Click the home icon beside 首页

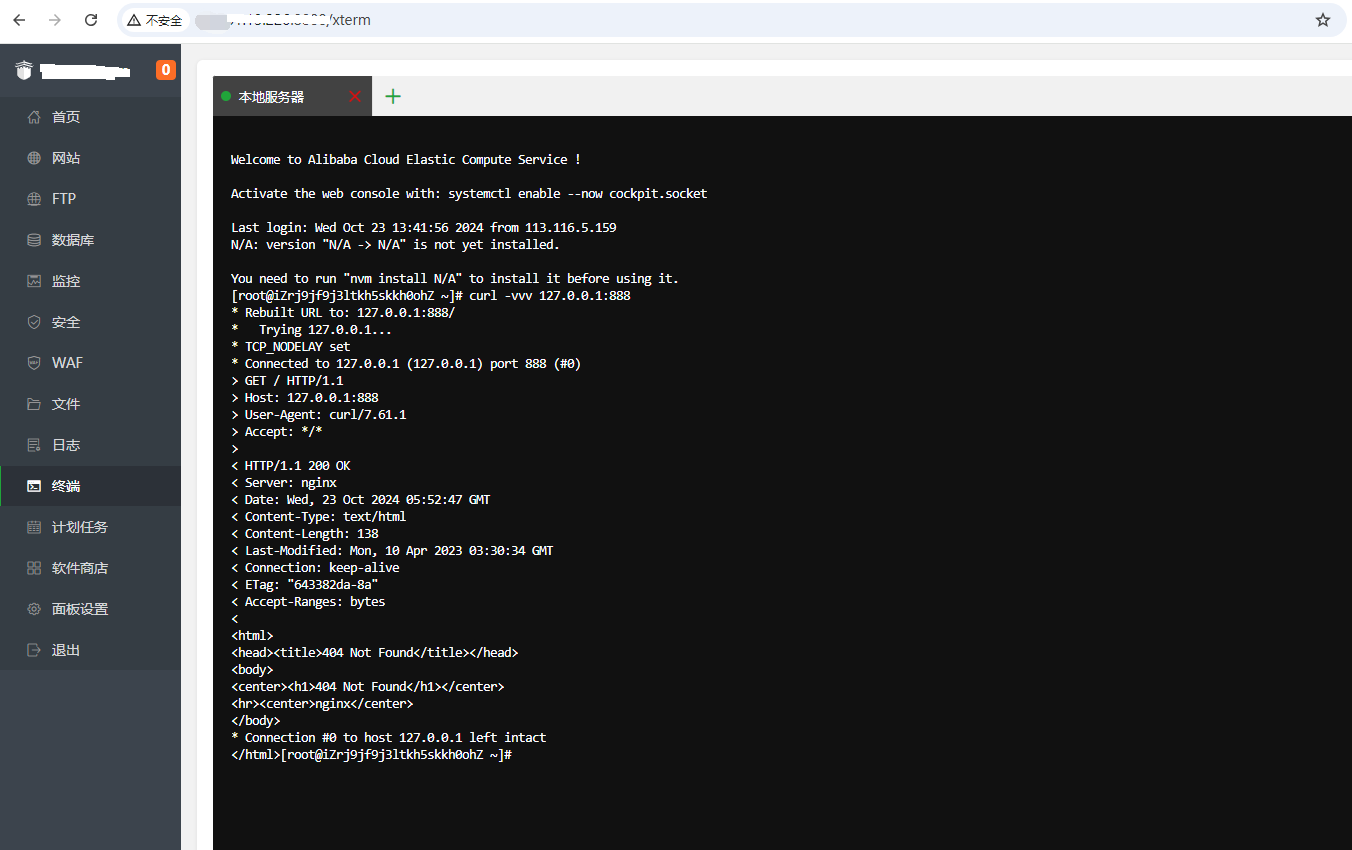[x=34, y=117]
